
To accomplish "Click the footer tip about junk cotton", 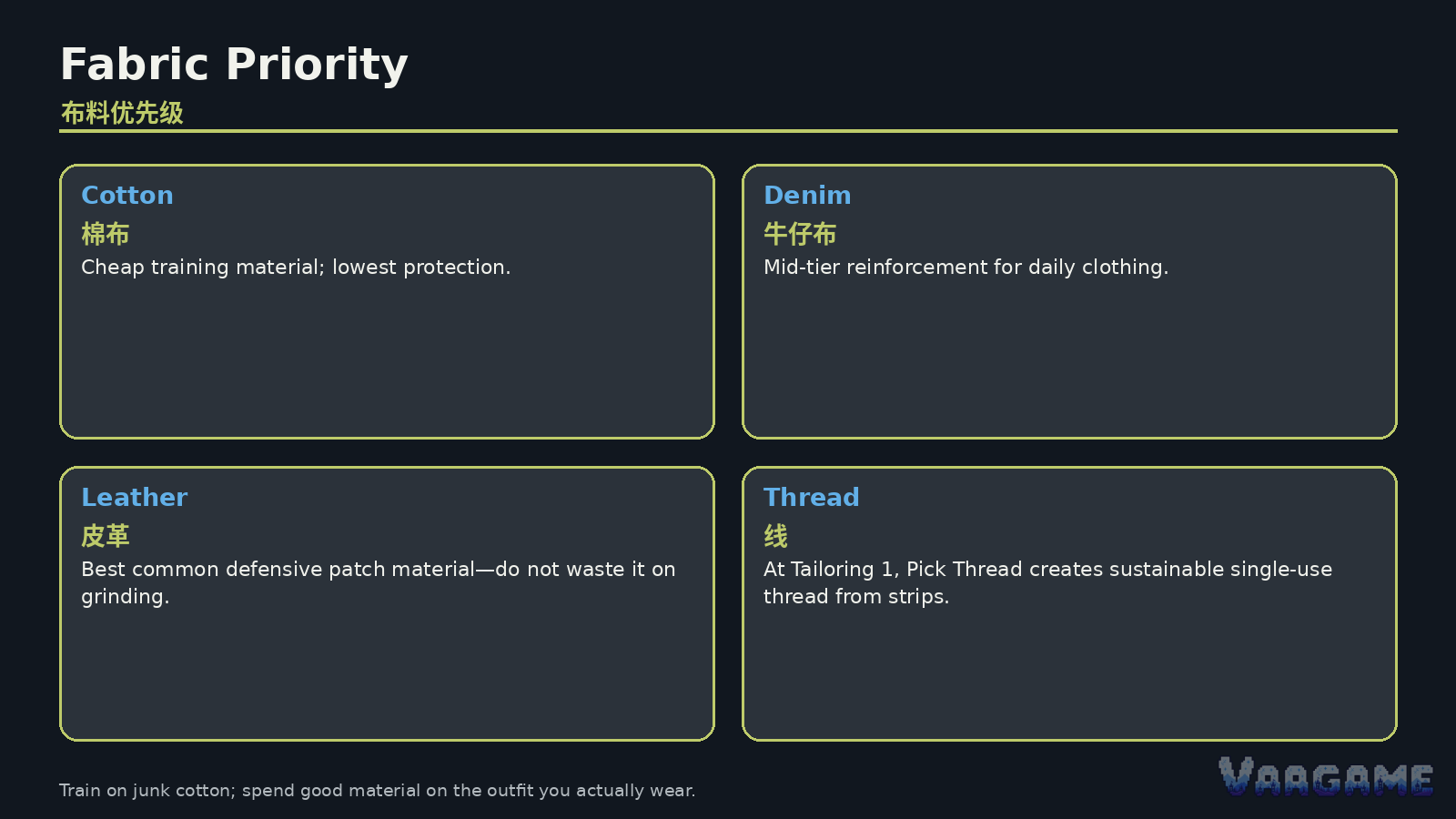I will point(377,791).
